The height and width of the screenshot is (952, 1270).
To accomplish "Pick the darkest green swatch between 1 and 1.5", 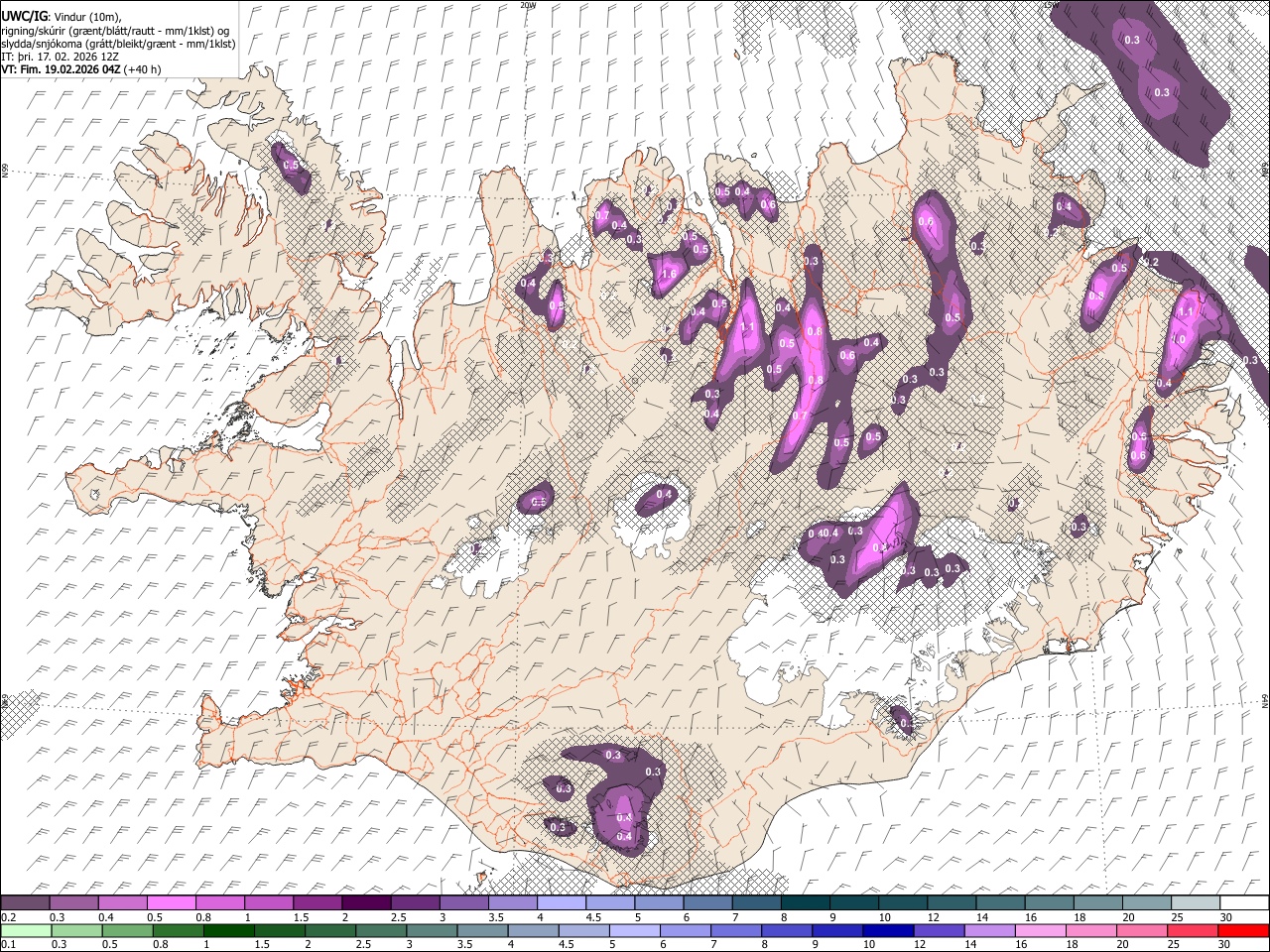I will coord(229,930).
